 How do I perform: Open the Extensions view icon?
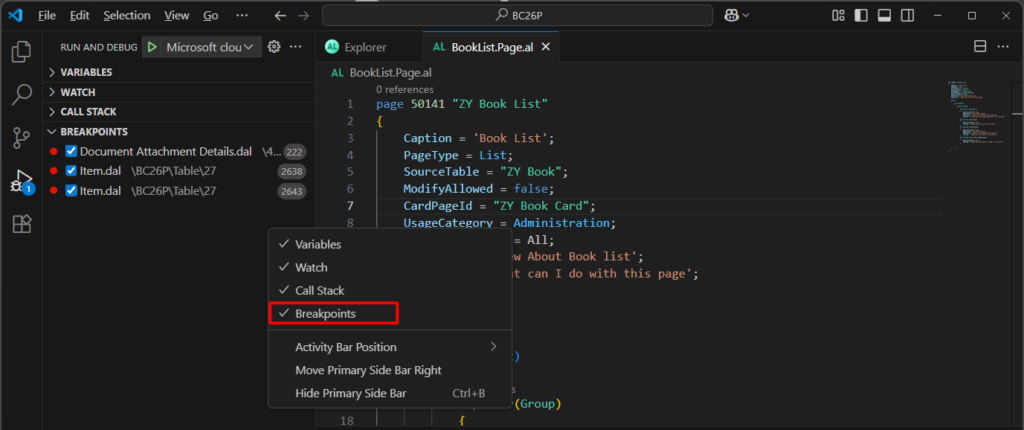click(x=21, y=224)
